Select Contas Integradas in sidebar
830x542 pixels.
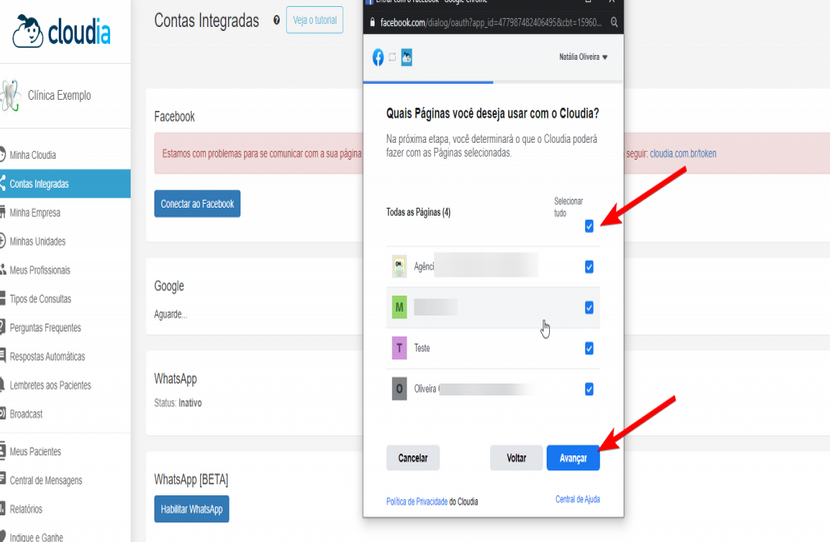pos(65,184)
